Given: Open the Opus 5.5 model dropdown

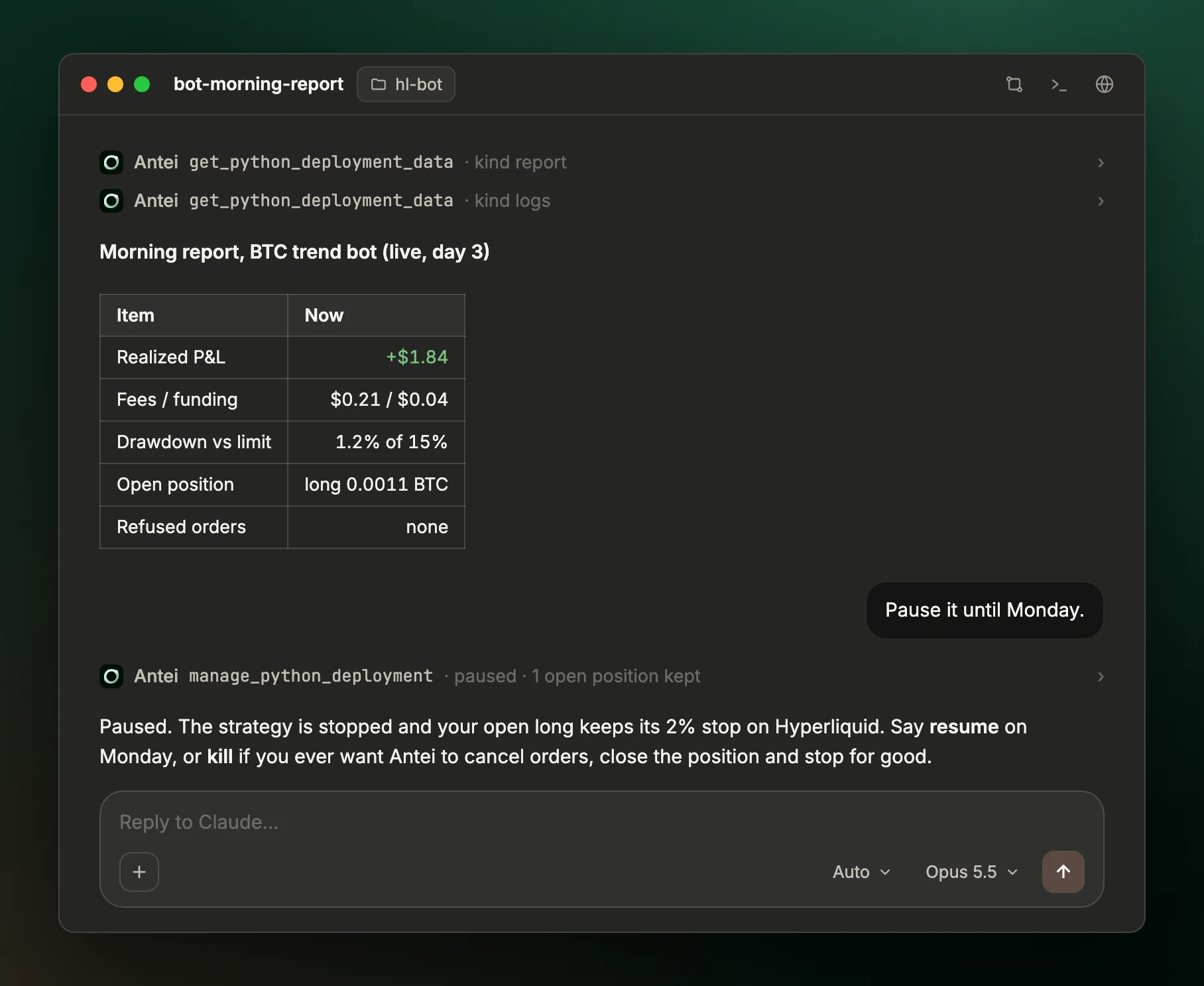Looking at the screenshot, I should pyautogui.click(x=971, y=871).
